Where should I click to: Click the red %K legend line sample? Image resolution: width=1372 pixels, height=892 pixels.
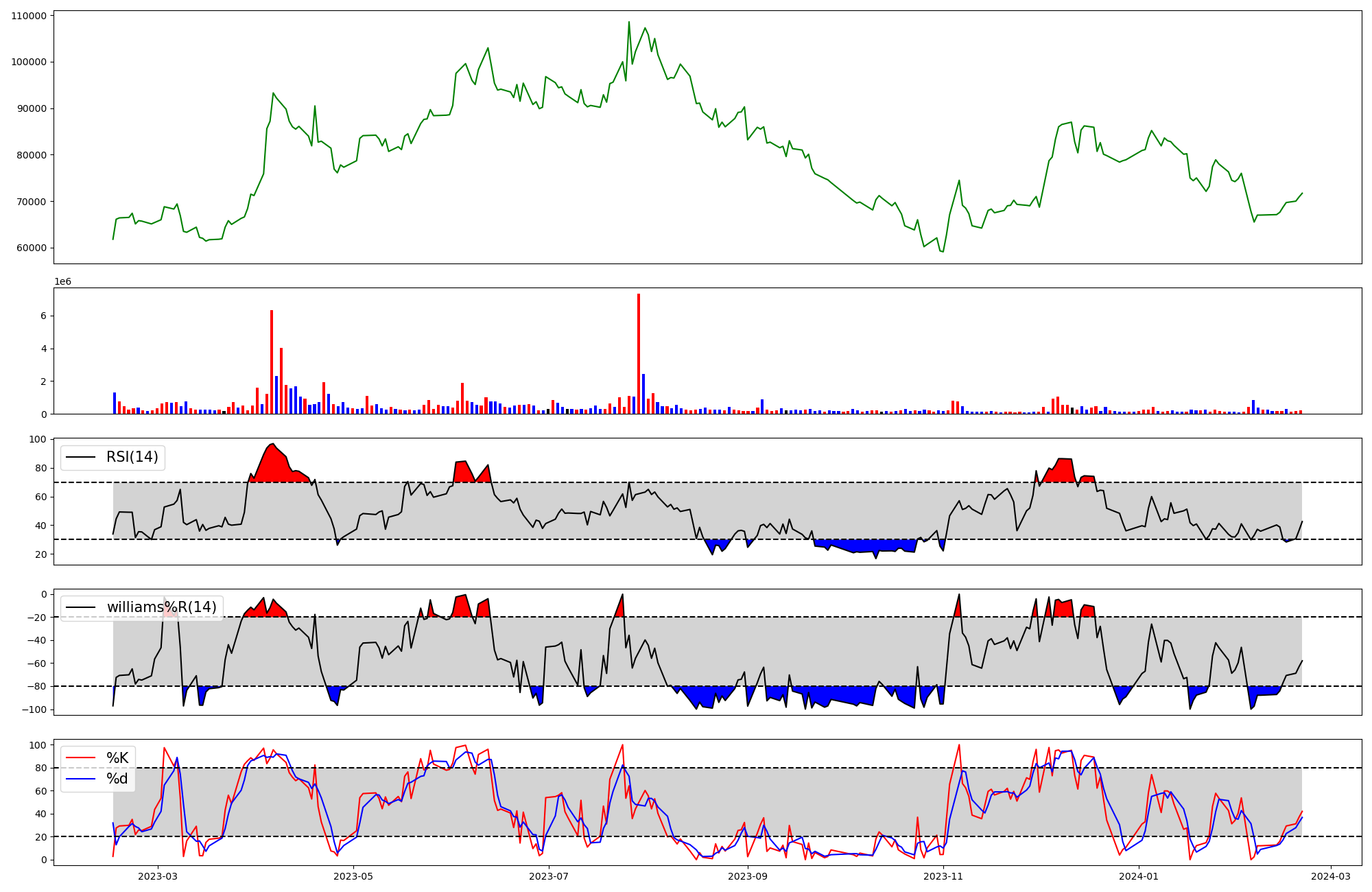[x=81, y=758]
